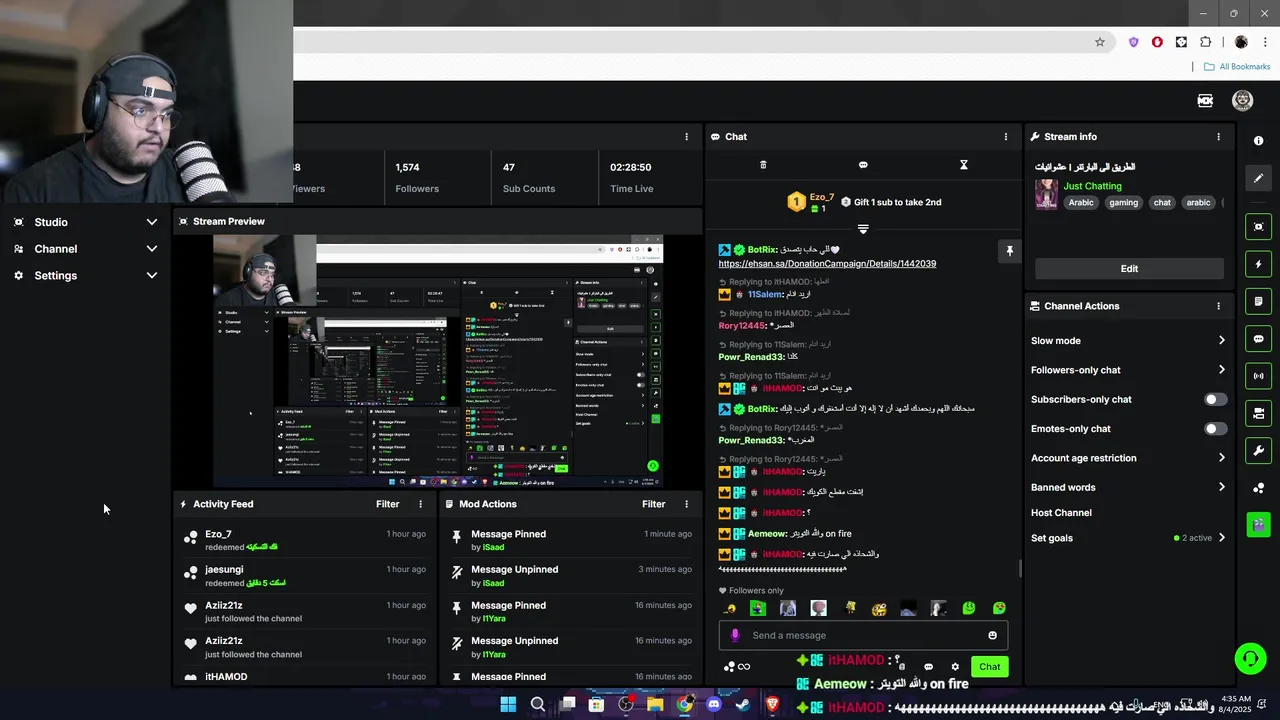The image size is (1280, 720).
Task: Open Banned words chevron
Action: pos(1222,487)
